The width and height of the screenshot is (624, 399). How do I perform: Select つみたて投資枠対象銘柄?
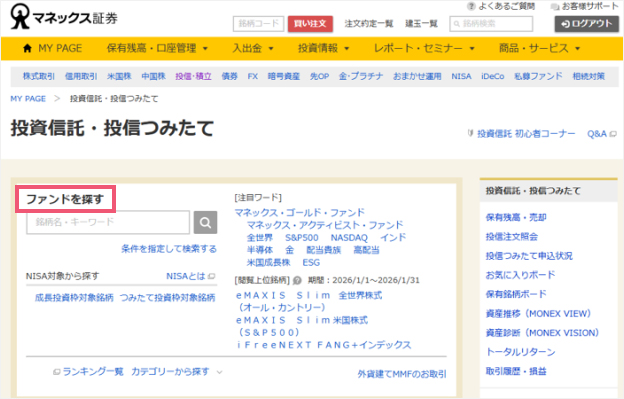coord(168,298)
